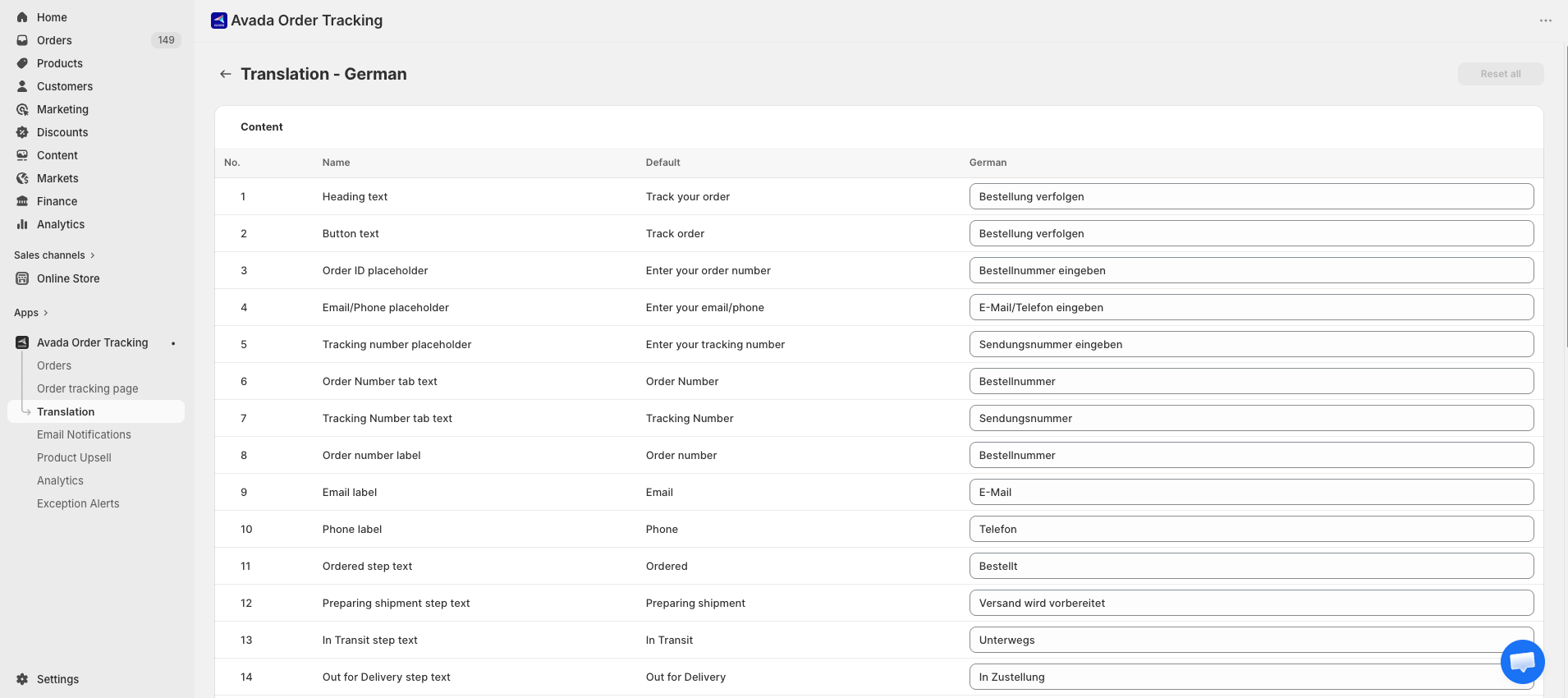Click the Content section heading
1568x698 pixels.
pos(262,126)
